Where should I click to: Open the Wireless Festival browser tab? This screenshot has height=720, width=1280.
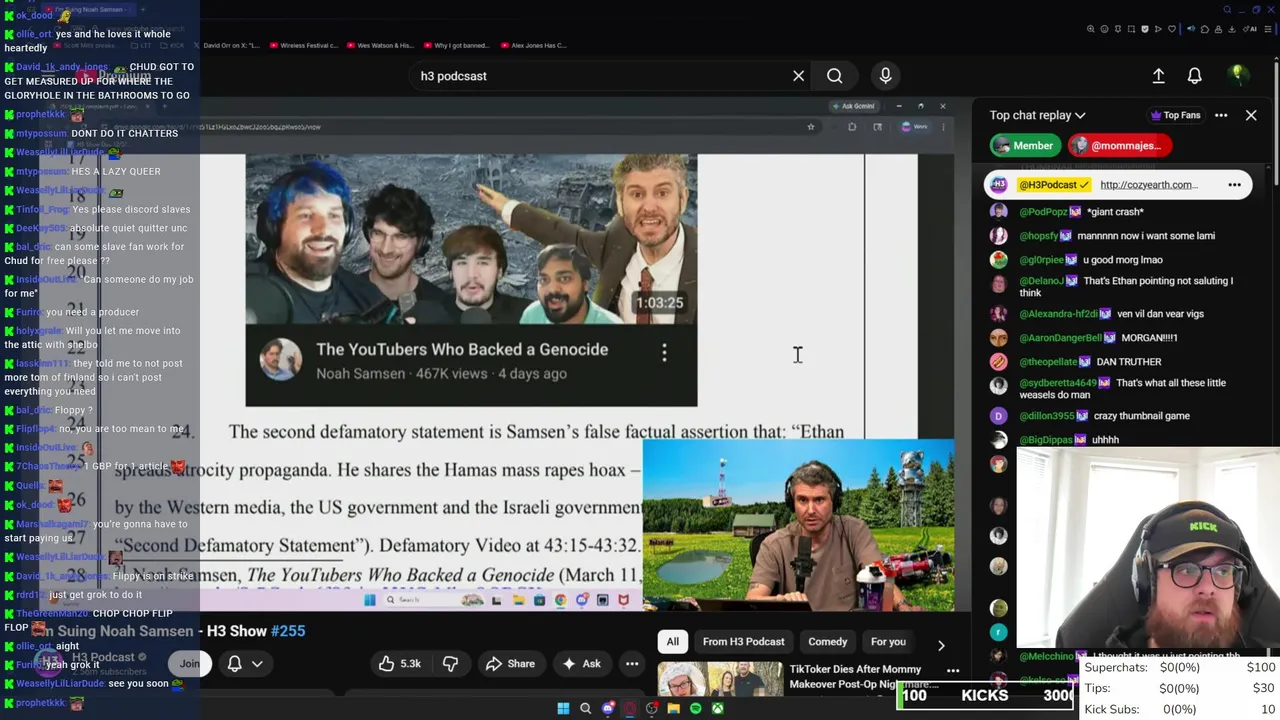click(x=302, y=45)
